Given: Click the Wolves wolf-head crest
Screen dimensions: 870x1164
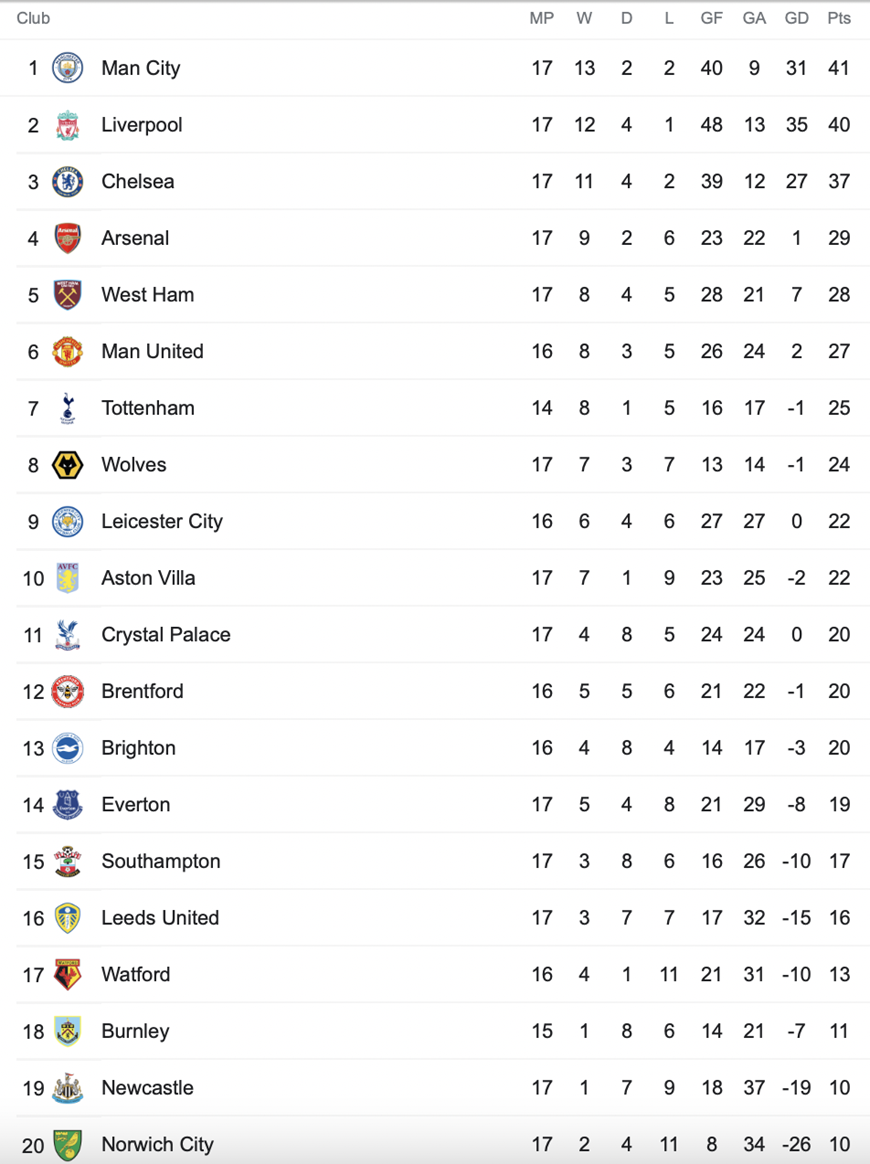Looking at the screenshot, I should [x=68, y=465].
